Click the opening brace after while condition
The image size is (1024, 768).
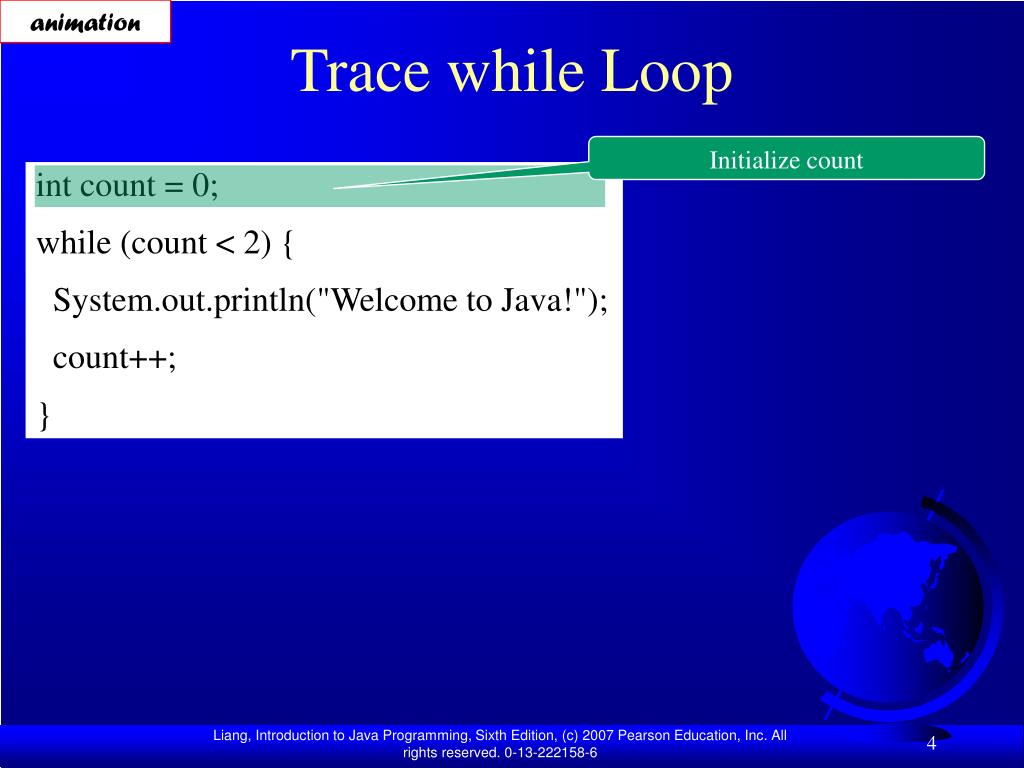tap(287, 243)
